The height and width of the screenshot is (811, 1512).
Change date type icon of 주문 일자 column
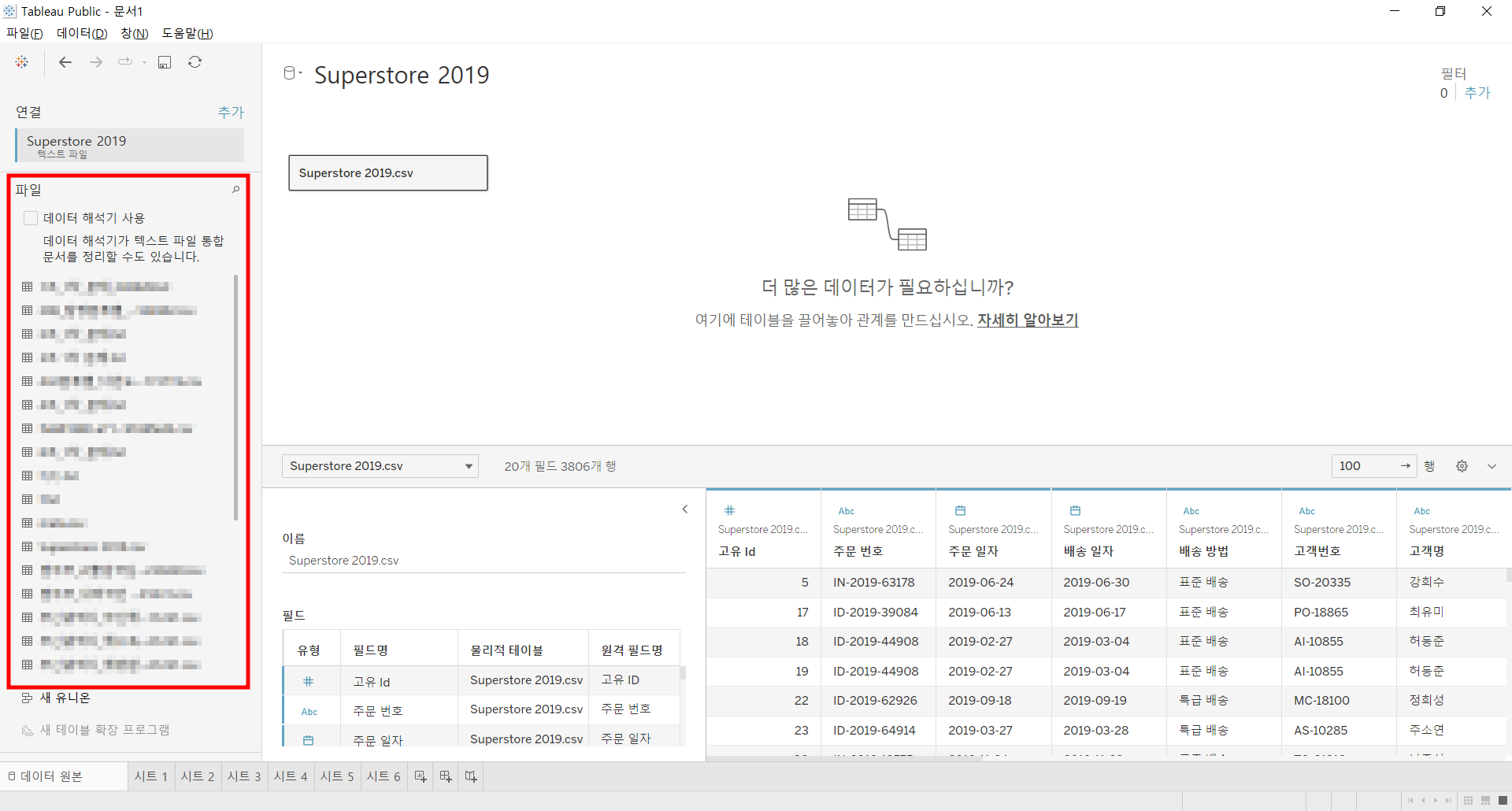960,510
